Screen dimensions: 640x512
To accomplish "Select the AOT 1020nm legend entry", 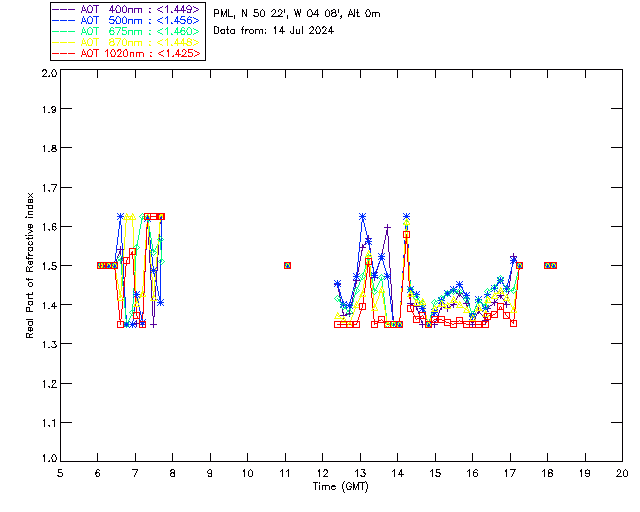I will coord(127,53).
